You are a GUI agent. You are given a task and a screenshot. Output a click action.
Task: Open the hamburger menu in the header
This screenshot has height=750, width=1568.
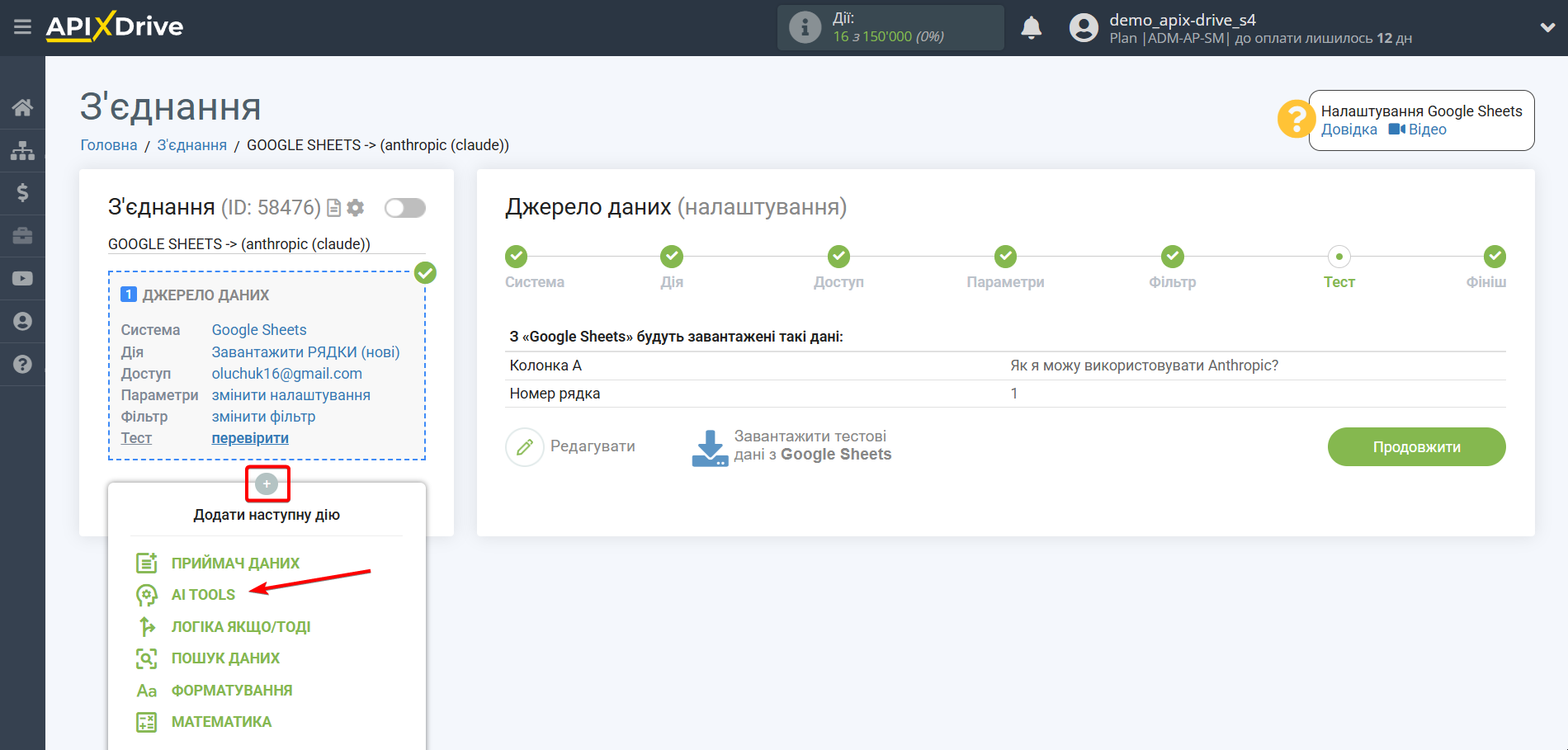pyautogui.click(x=22, y=27)
